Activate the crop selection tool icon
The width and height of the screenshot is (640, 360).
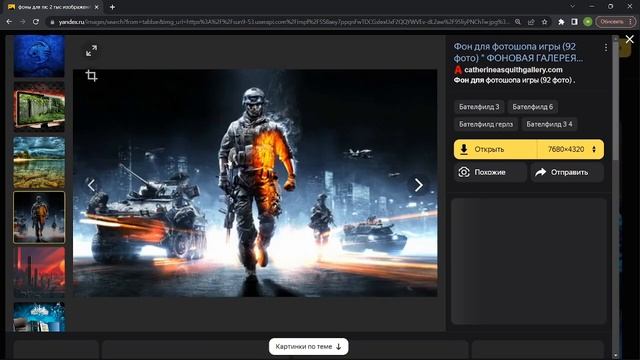coord(91,76)
